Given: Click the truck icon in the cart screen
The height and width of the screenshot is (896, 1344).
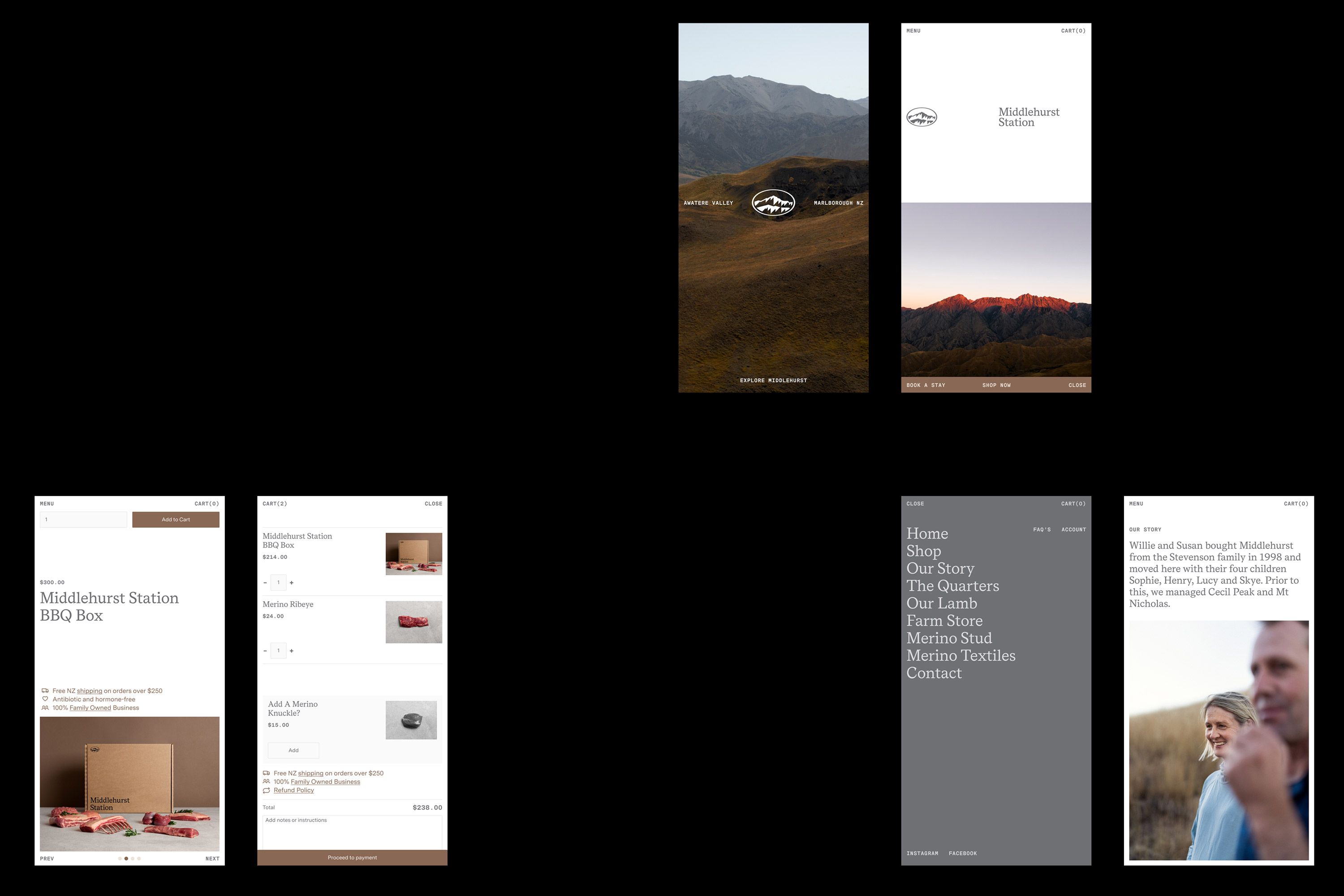Looking at the screenshot, I should click(266, 773).
